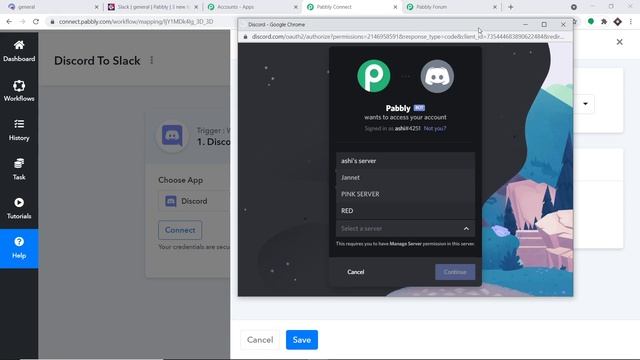The image size is (640, 360).
Task: Open a new Chrome tab
Action: (x=511, y=7)
